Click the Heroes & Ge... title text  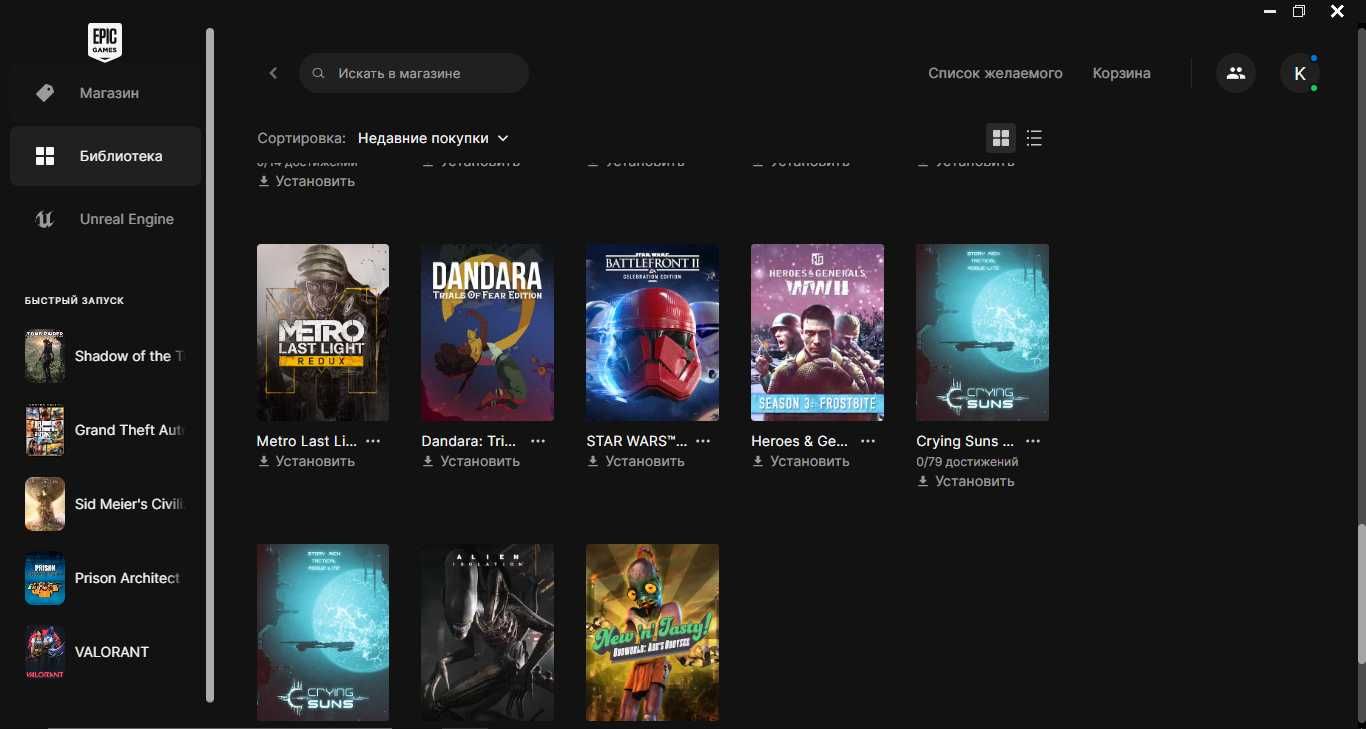pos(799,441)
